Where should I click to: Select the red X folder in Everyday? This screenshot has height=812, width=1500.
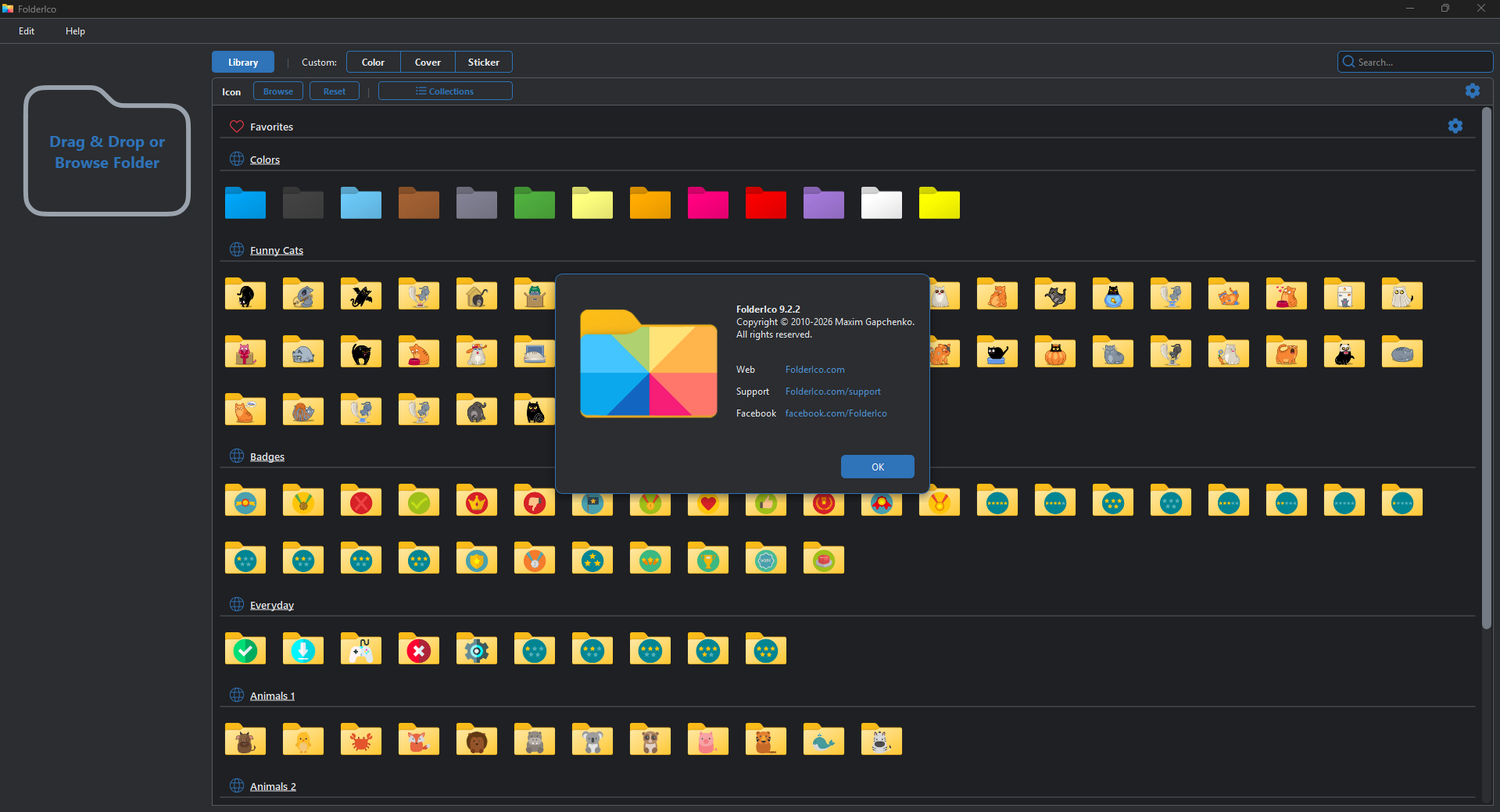click(419, 649)
